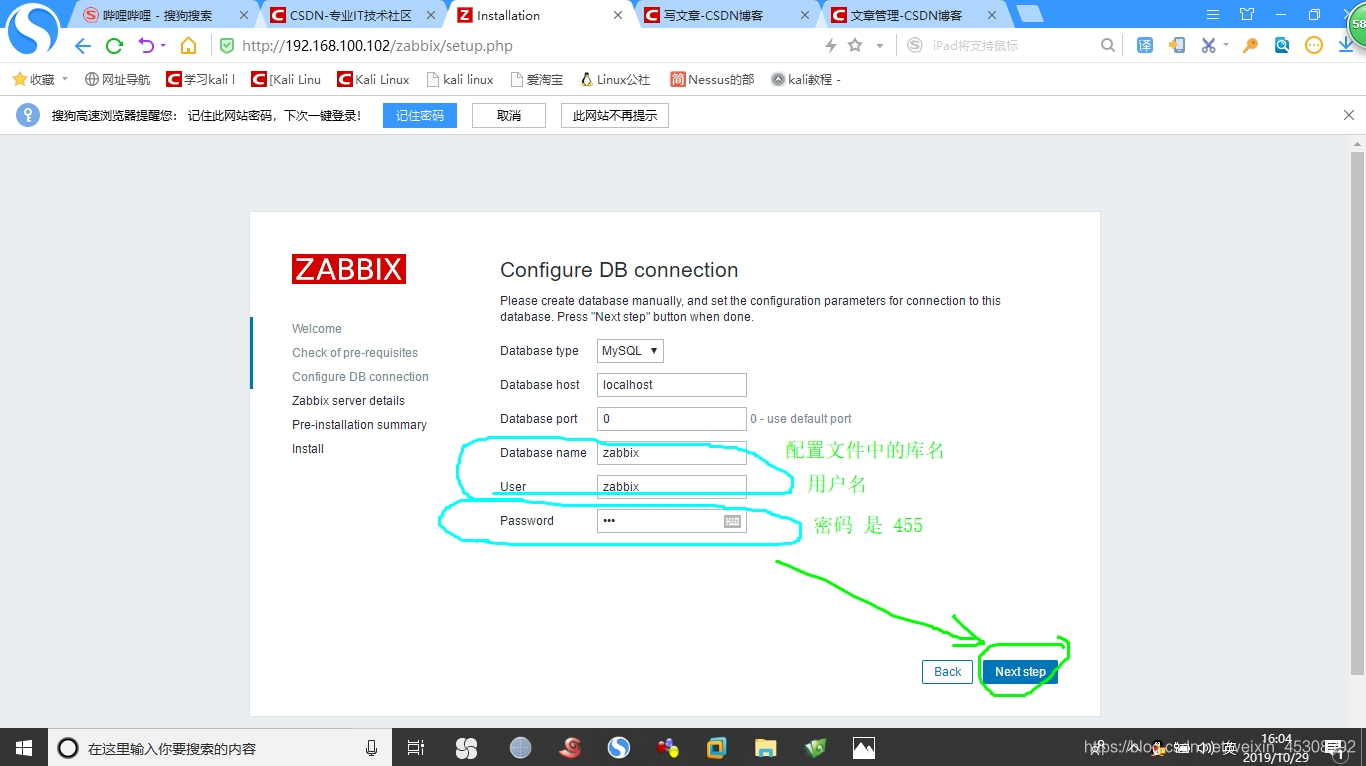Click 此网站不再提示 button
Viewport: 1366px width, 766px height.
615,116
